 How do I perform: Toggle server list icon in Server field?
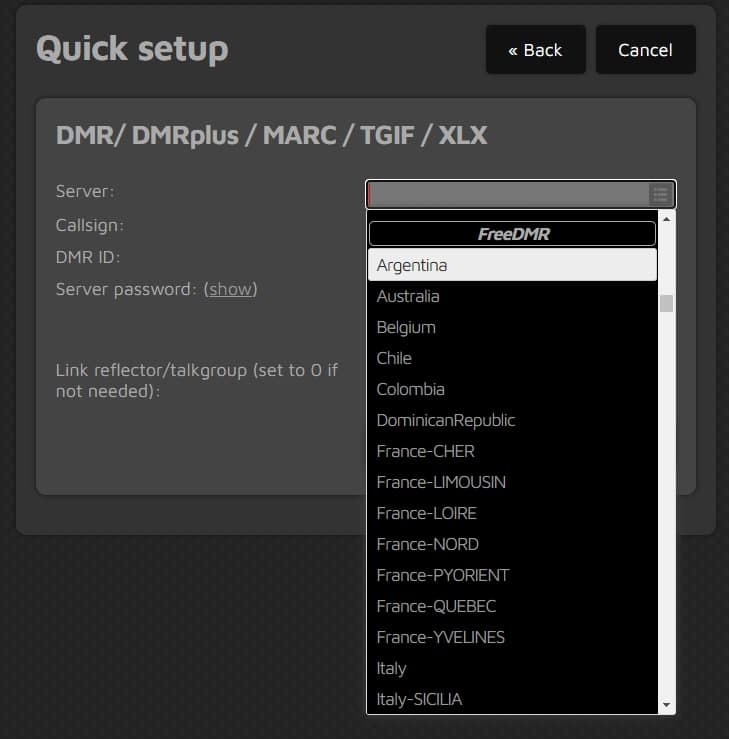pos(661,194)
